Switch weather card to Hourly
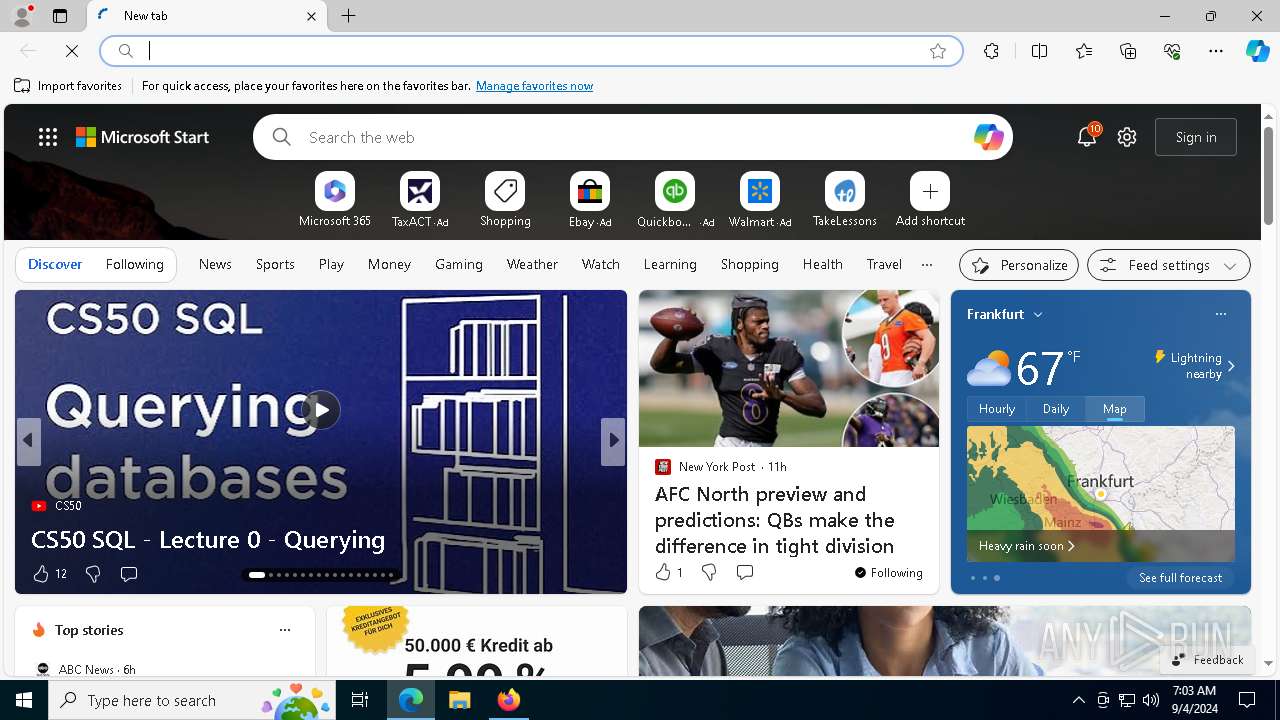This screenshot has width=1280, height=720. point(997,409)
